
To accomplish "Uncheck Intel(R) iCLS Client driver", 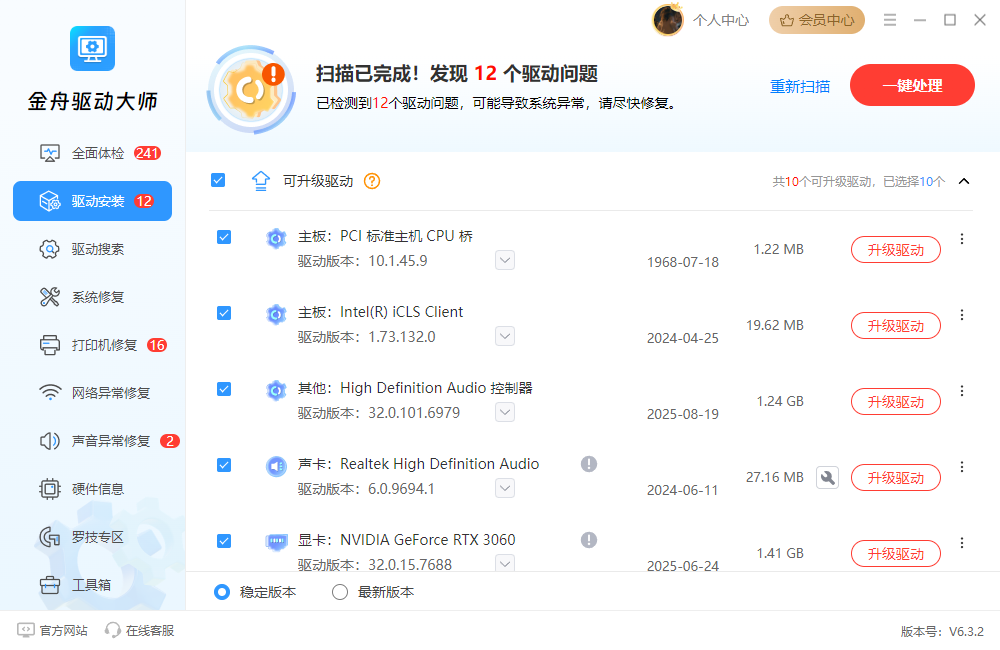I will click(x=224, y=313).
